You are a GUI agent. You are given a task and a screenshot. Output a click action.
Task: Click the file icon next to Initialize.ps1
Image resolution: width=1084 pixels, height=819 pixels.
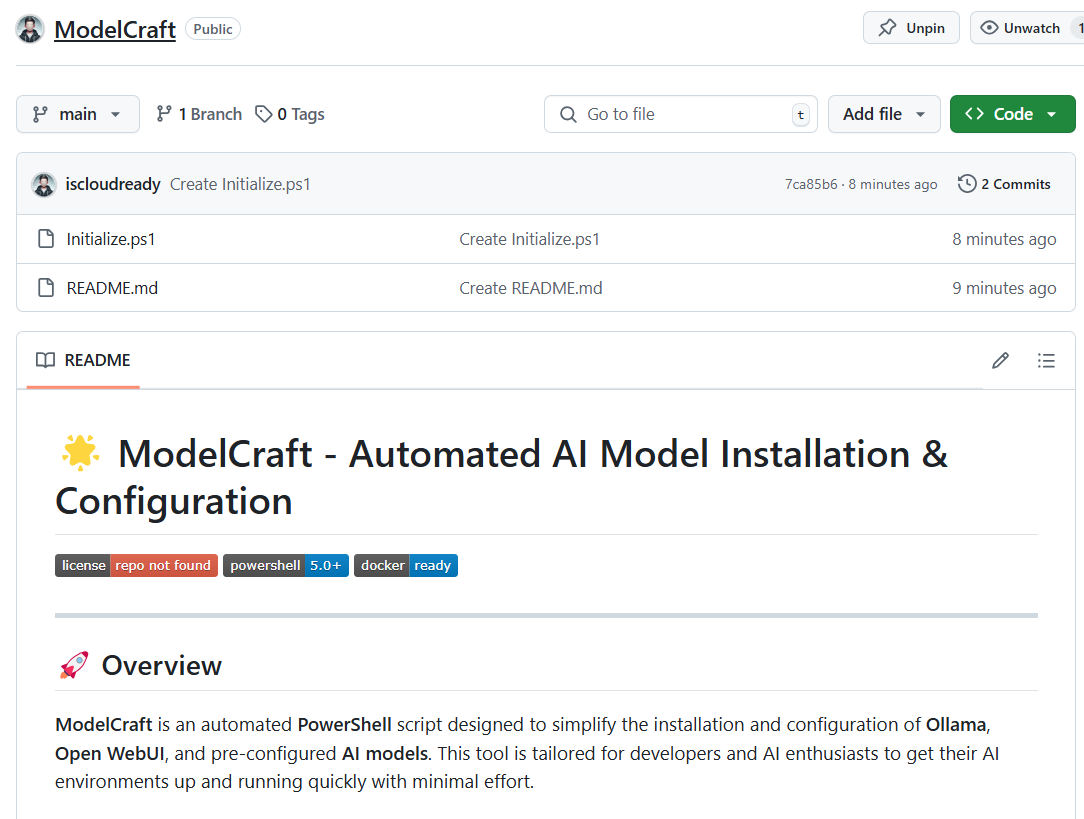click(x=46, y=239)
